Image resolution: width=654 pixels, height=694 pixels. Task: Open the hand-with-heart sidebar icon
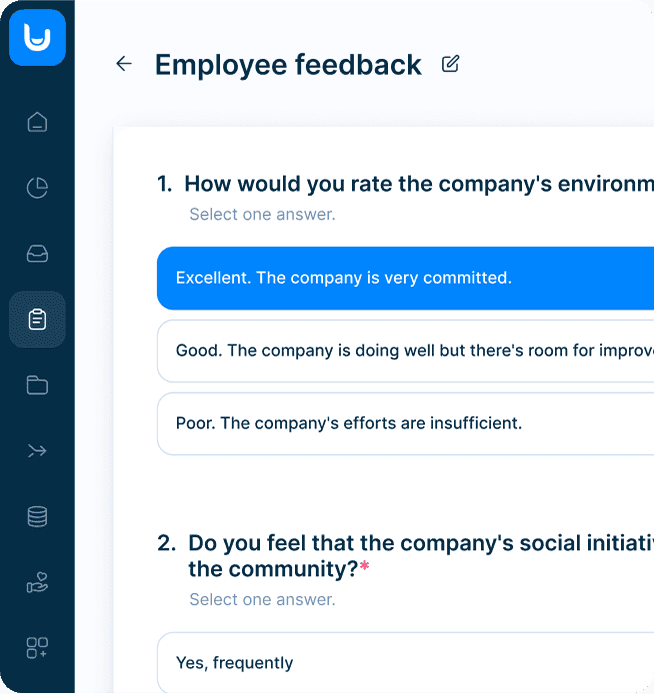37,582
